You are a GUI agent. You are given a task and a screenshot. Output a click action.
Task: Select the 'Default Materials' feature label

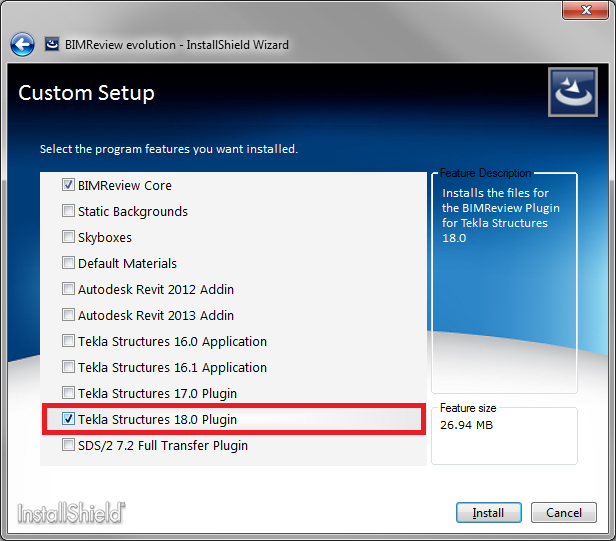[x=127, y=263]
